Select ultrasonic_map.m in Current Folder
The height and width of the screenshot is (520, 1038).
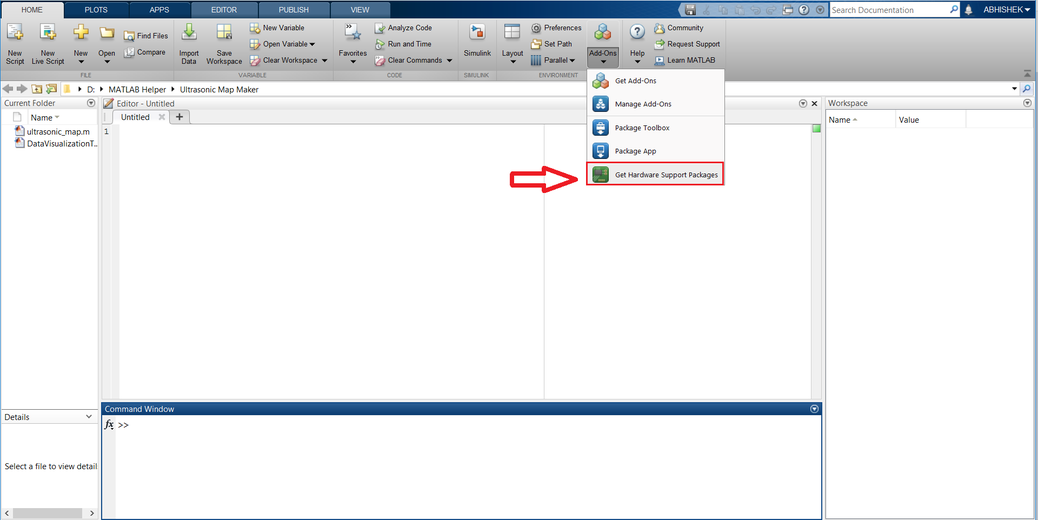click(x=58, y=131)
